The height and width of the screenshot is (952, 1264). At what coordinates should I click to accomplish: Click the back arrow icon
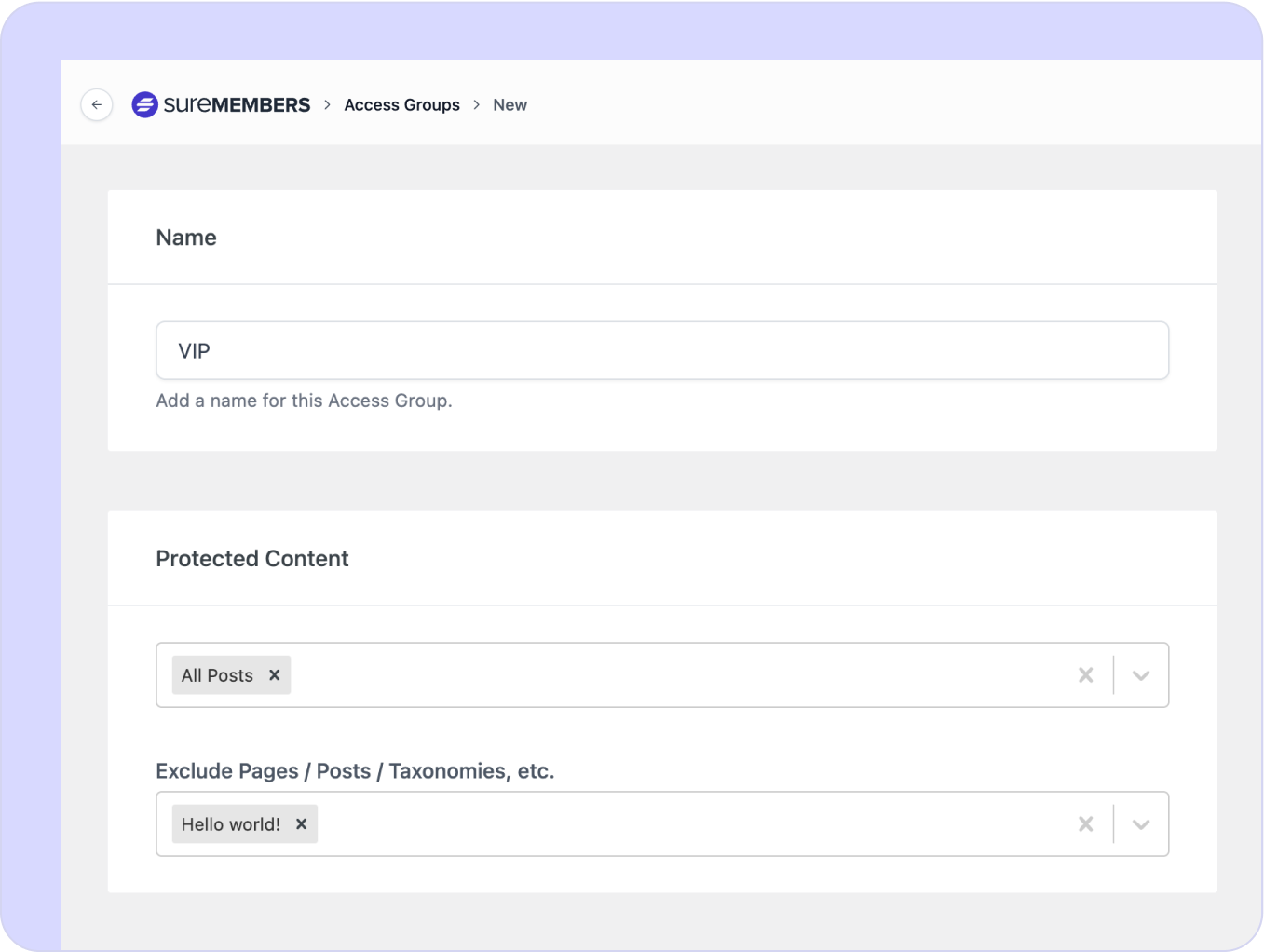coord(97,104)
